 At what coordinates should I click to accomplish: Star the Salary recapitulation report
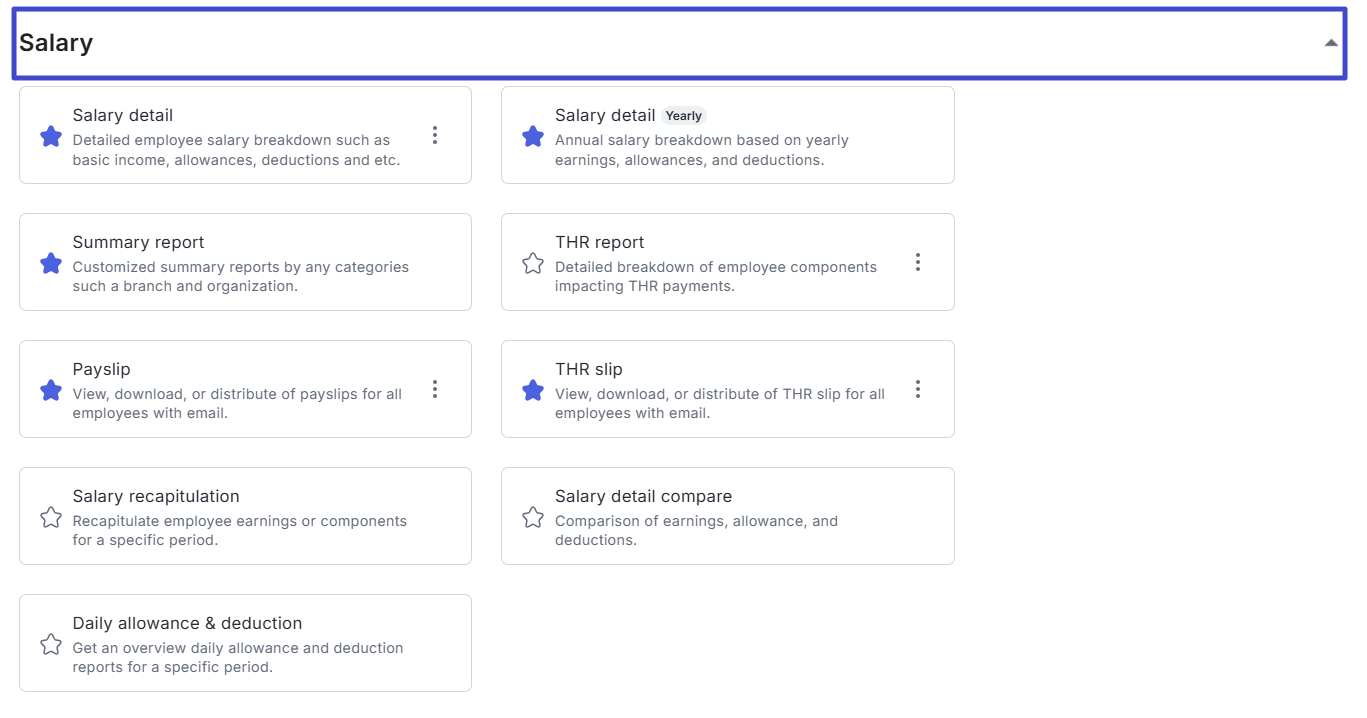click(x=51, y=517)
